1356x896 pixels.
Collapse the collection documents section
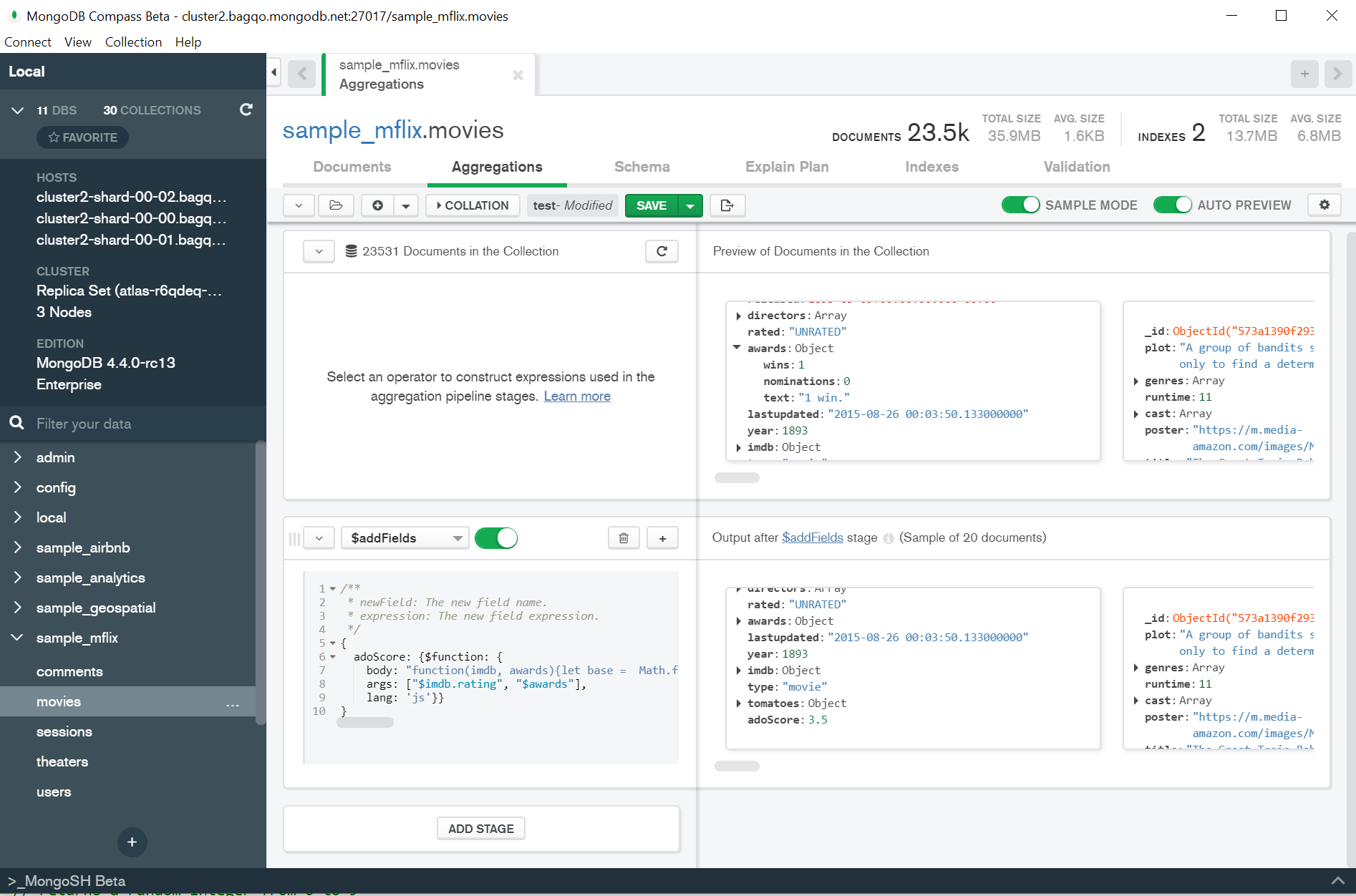tap(319, 251)
